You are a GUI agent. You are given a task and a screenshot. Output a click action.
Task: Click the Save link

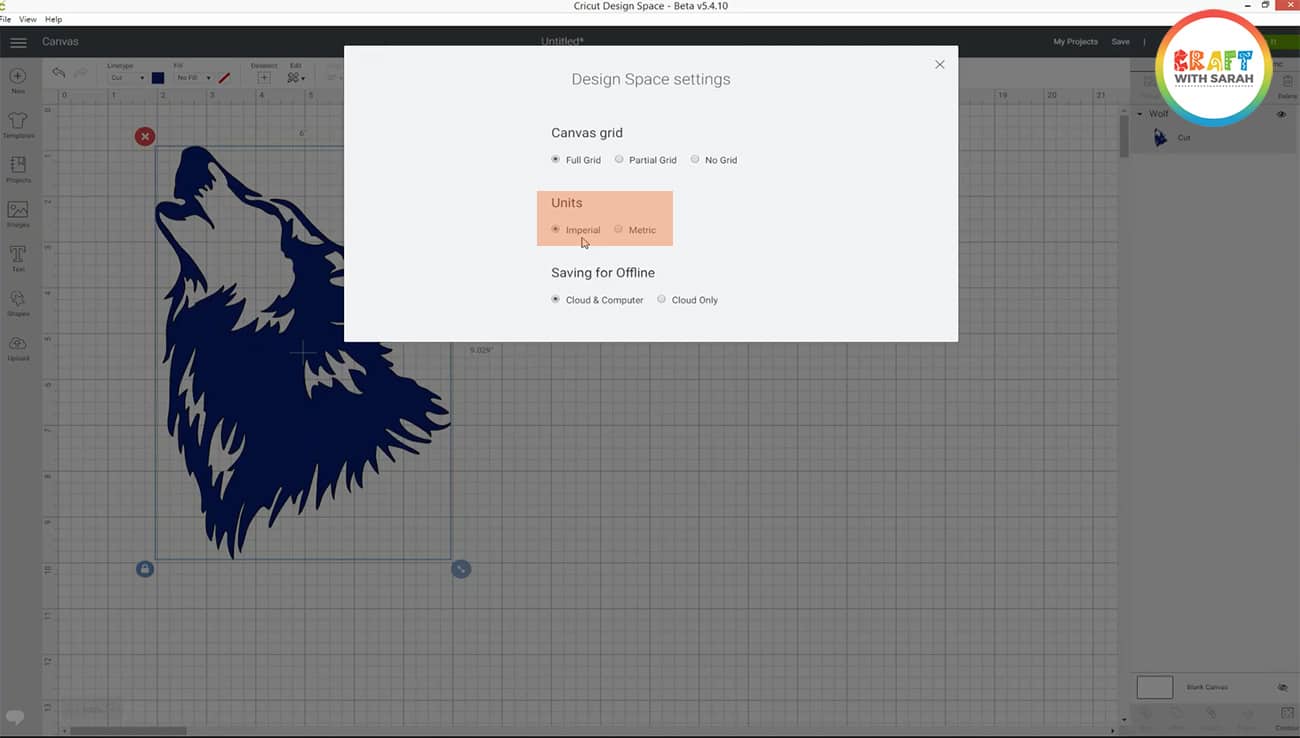click(1120, 41)
